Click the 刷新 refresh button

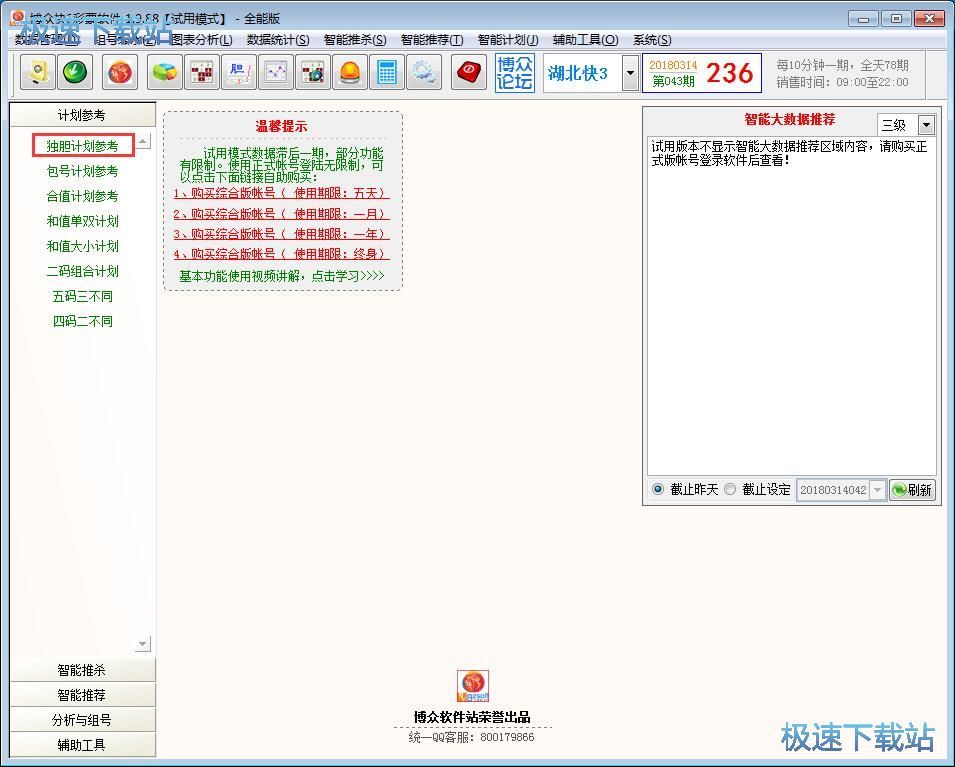[x=912, y=490]
